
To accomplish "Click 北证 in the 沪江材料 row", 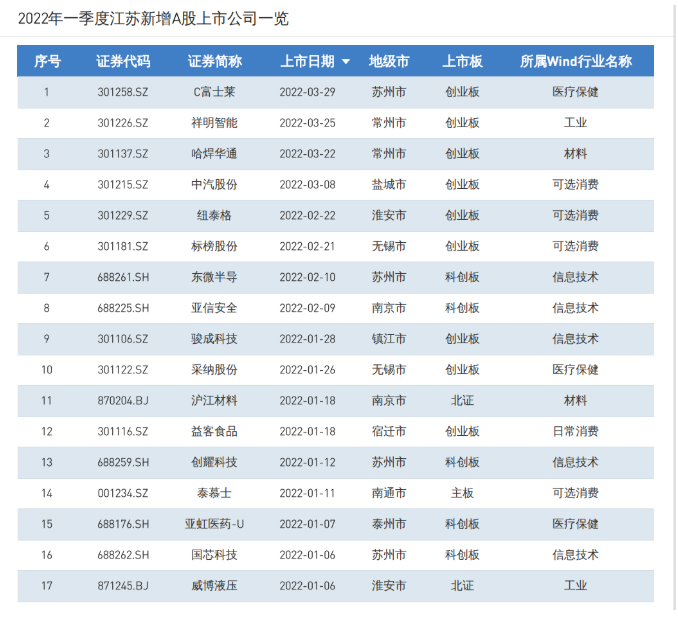I will pos(462,401).
